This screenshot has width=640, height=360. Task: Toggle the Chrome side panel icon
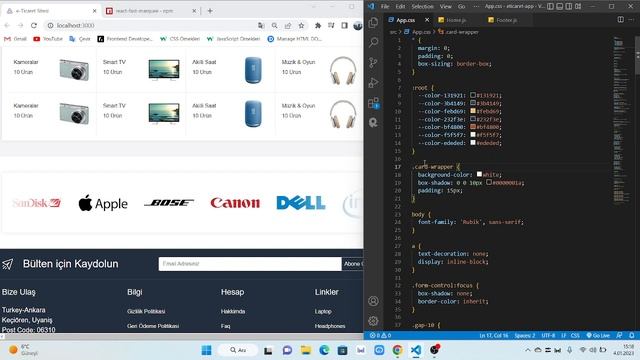(x=344, y=25)
